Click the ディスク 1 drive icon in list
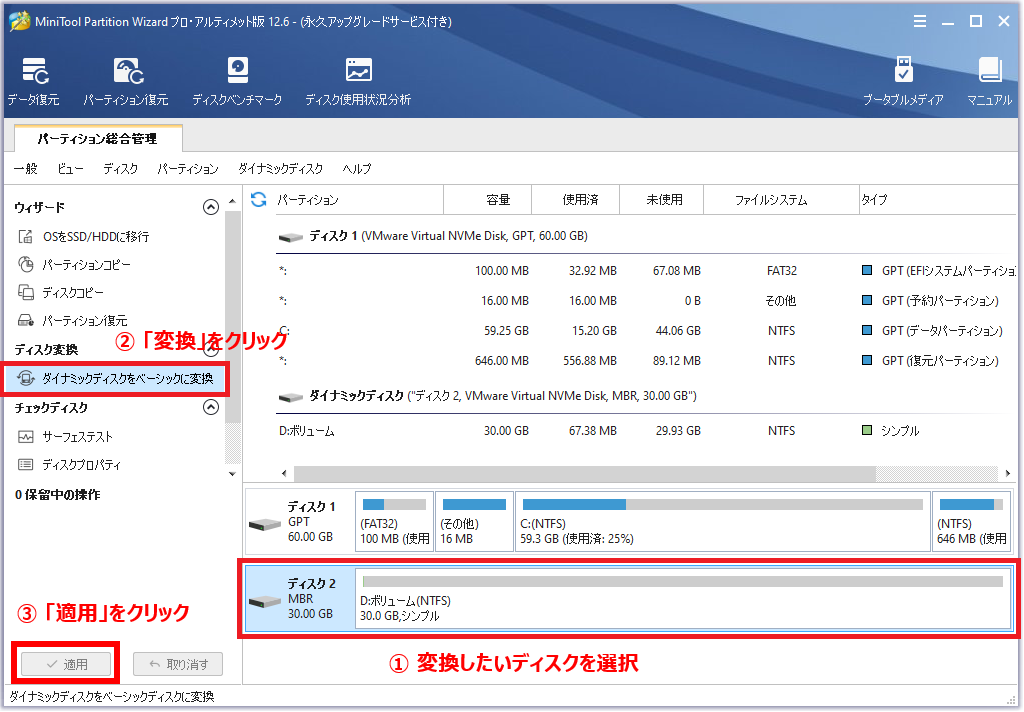This screenshot has width=1024, height=712. 291,237
